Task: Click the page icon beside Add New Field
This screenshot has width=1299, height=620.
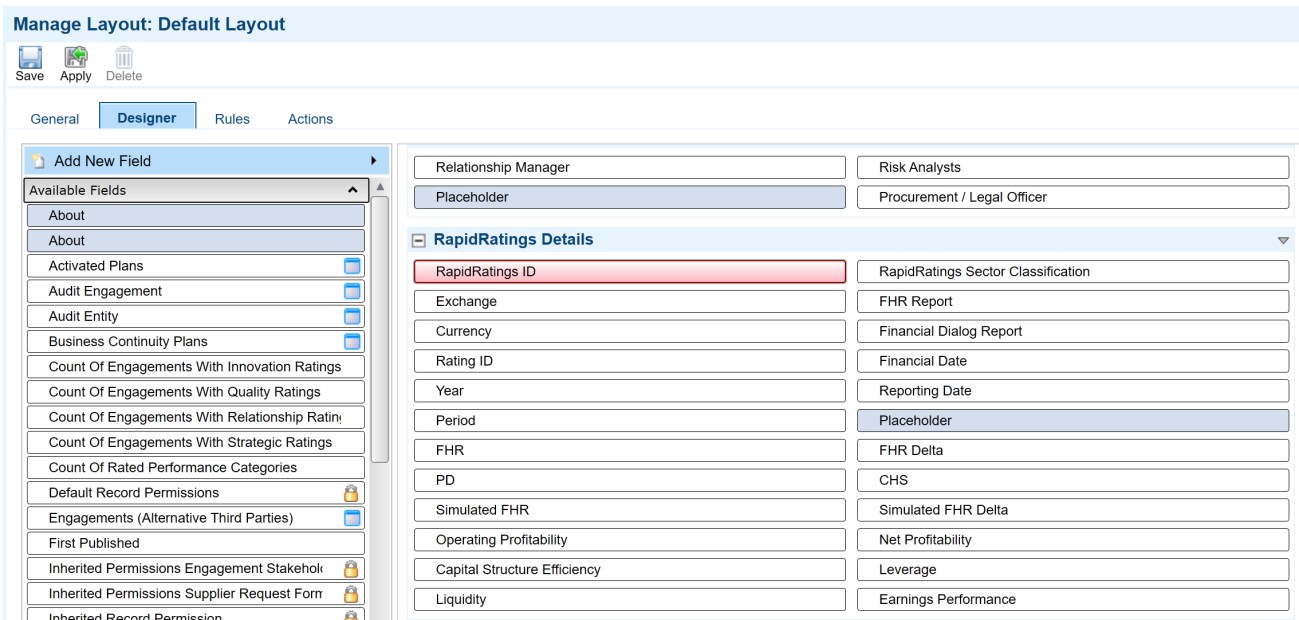Action: (38, 161)
